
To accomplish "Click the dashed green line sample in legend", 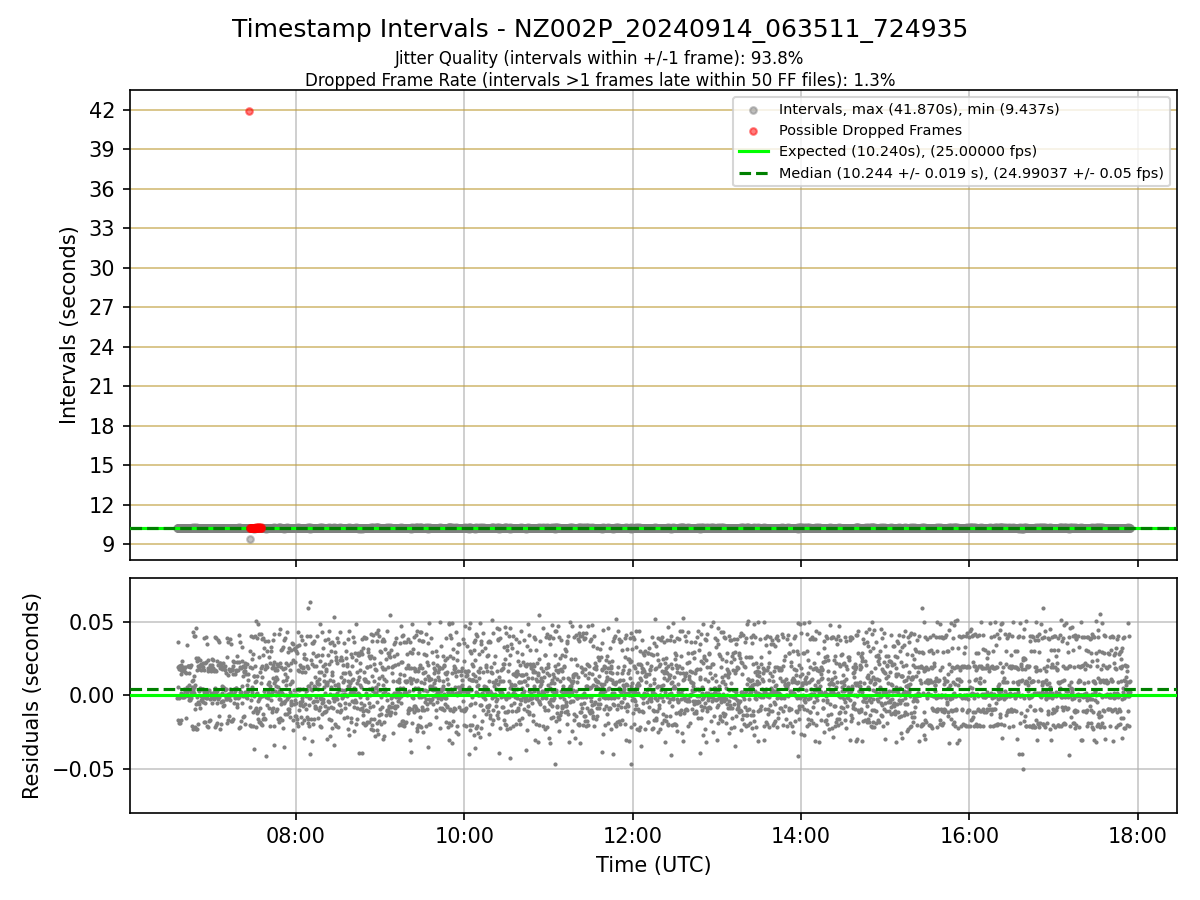I will coord(754,173).
